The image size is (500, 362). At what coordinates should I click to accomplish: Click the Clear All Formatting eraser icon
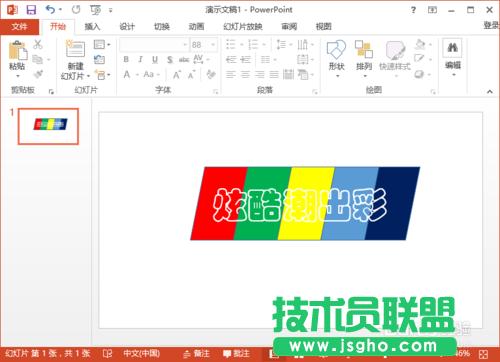tap(211, 74)
